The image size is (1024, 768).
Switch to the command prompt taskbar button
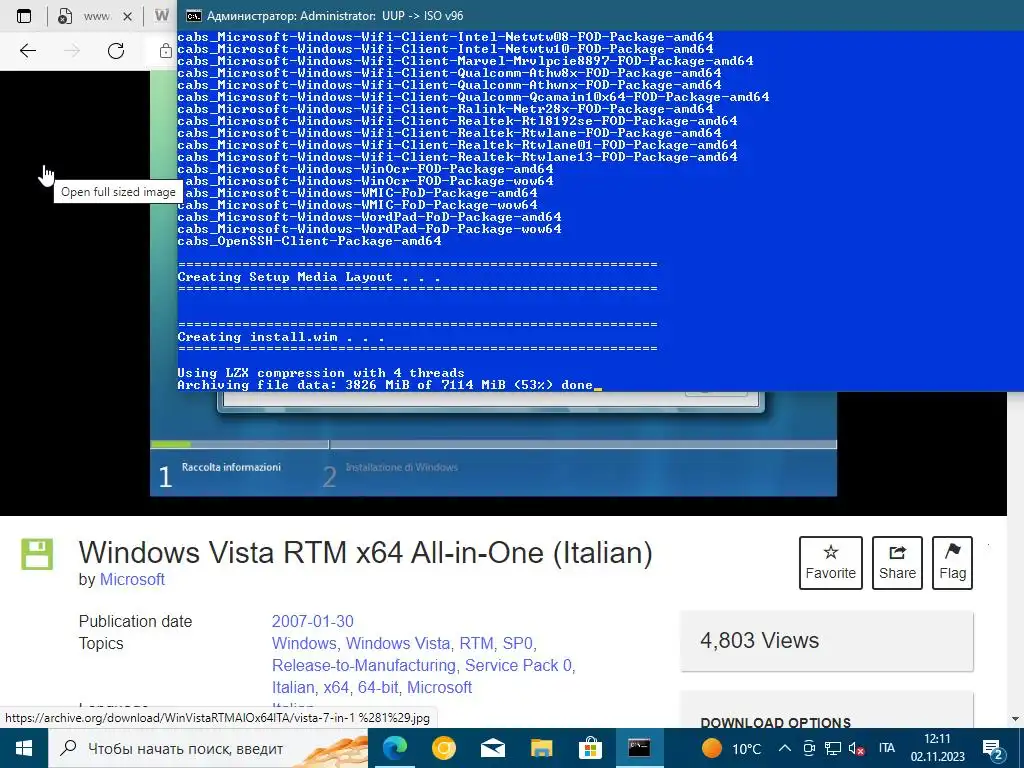pos(639,748)
